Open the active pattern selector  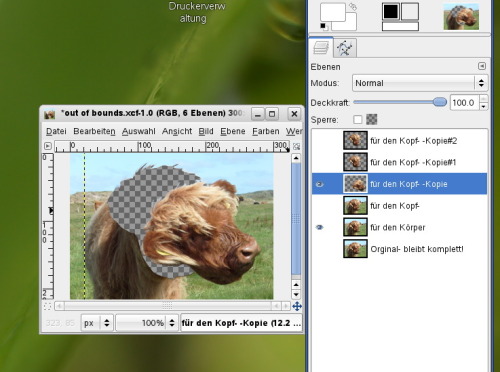[x=409, y=11]
